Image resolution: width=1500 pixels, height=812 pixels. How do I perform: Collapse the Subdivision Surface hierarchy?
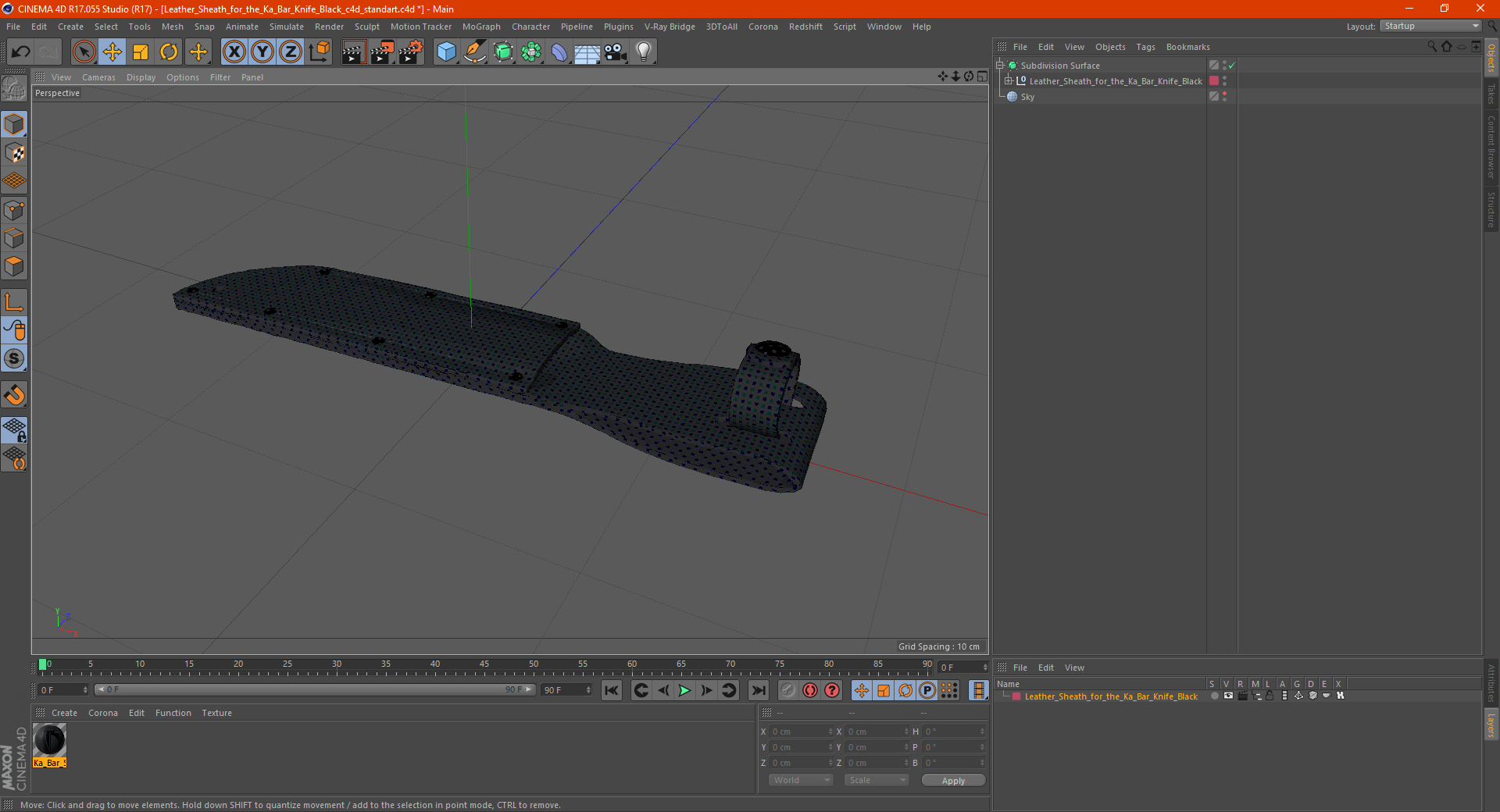coord(1000,66)
